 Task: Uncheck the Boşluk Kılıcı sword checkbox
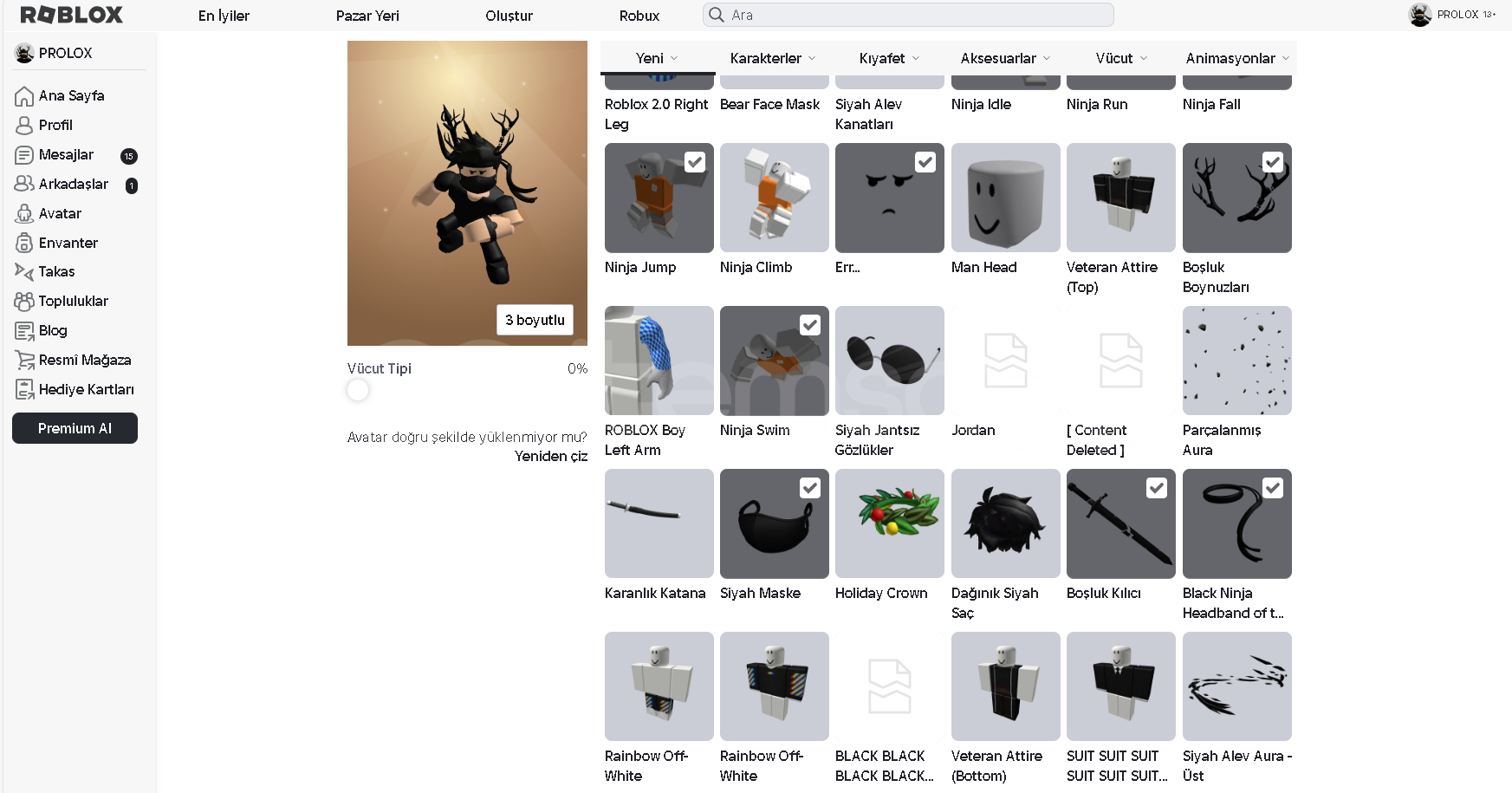[1157, 488]
